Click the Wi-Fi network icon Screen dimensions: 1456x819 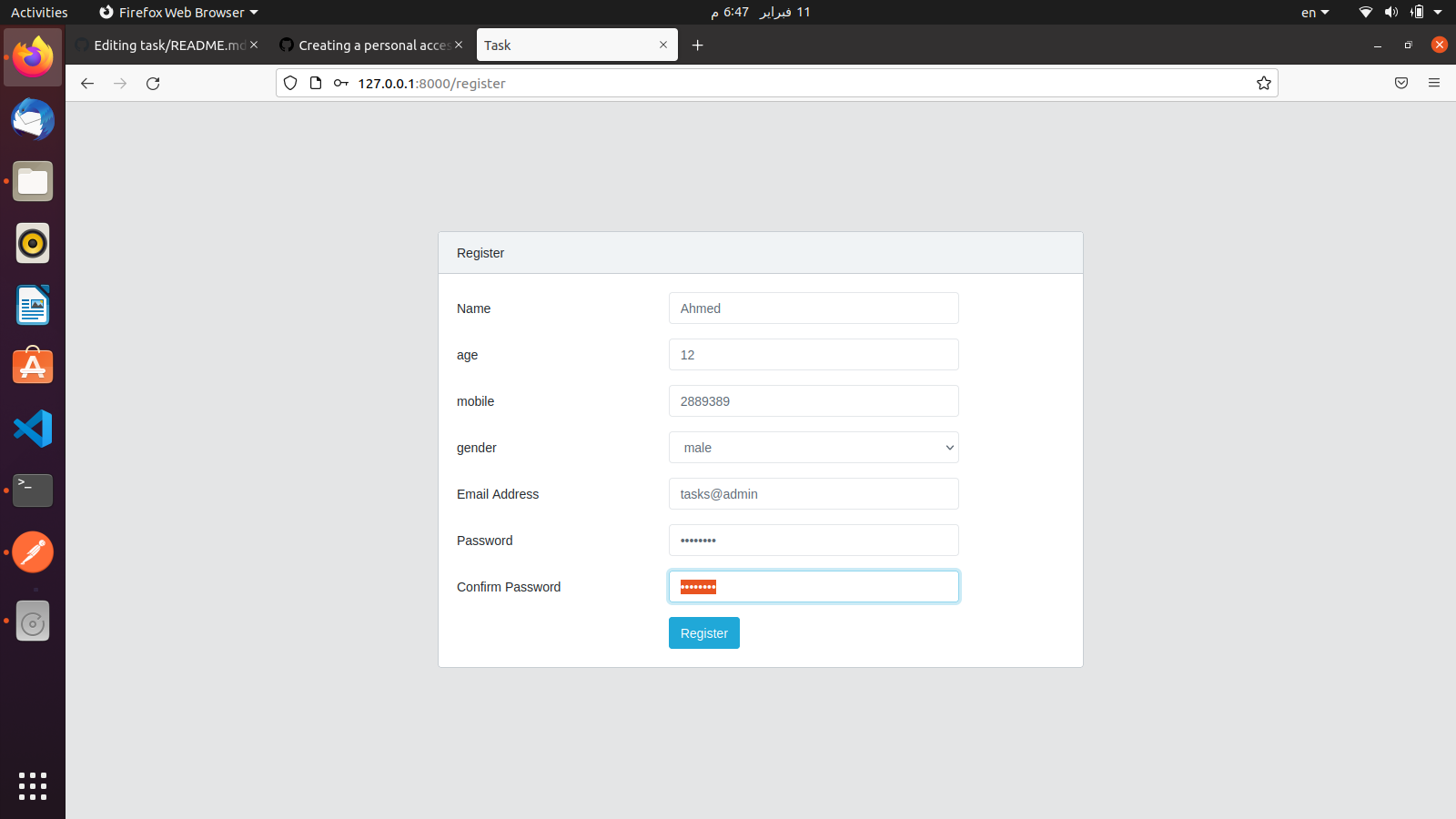(1366, 13)
